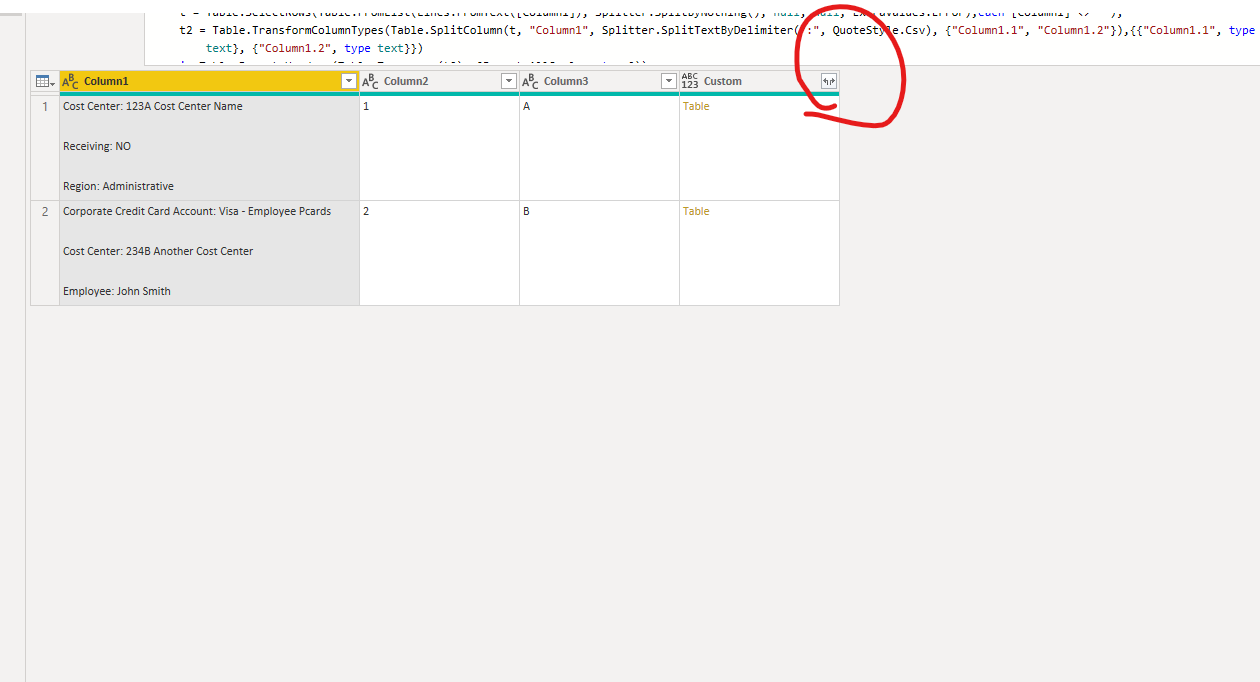This screenshot has height=682, width=1260.
Task: Open the Column2 filter dropdown
Action: (509, 81)
